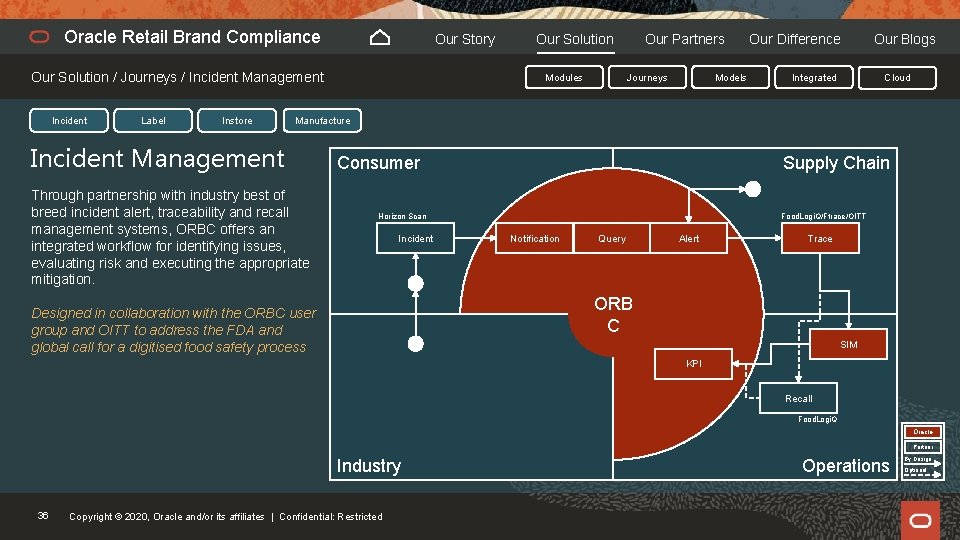This screenshot has width=960, height=540.
Task: Click the Operations quadrant label
Action: click(x=846, y=466)
